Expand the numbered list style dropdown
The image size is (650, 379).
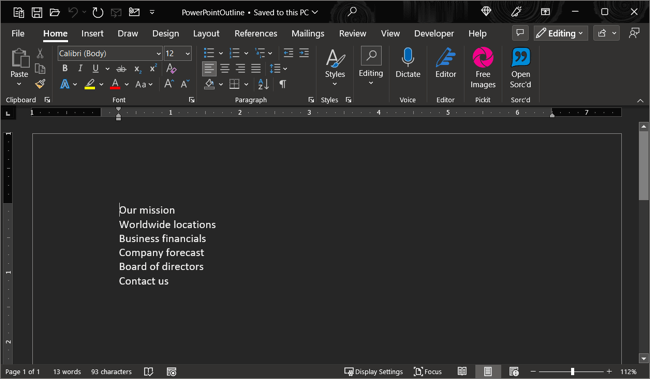pyautogui.click(x=246, y=53)
